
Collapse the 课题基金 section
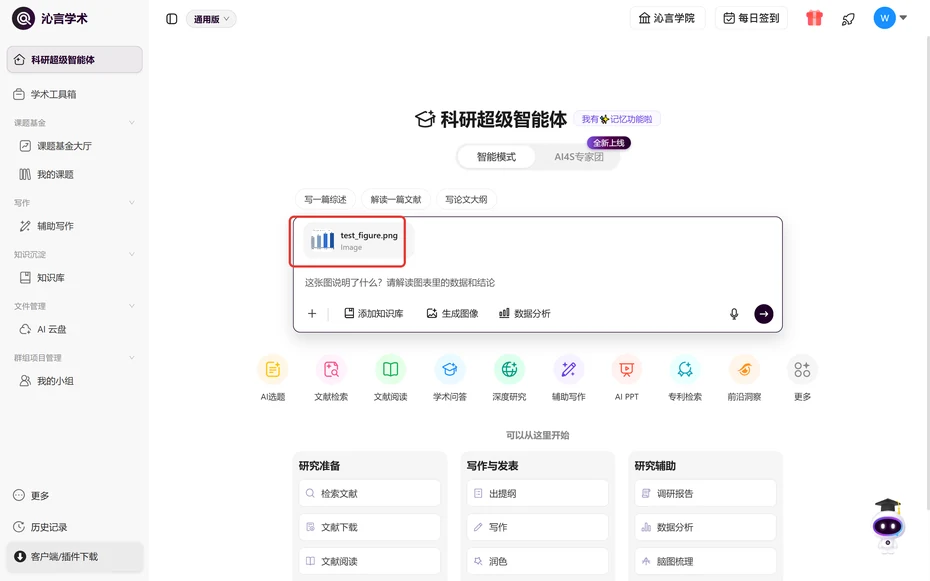click(132, 123)
